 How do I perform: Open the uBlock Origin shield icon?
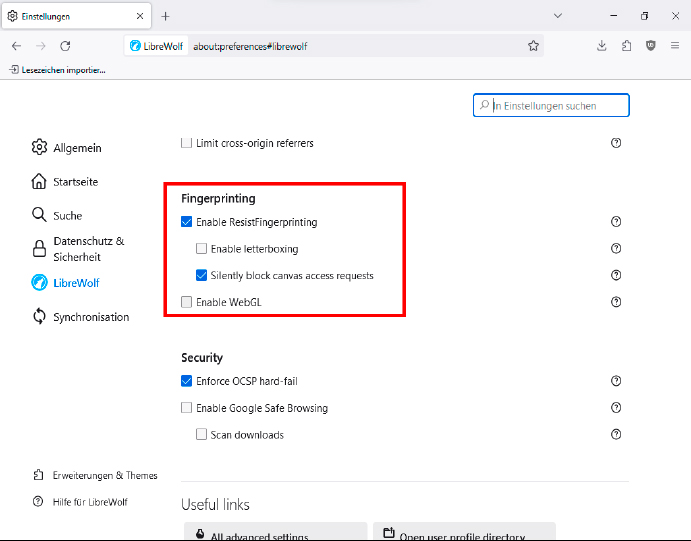[650, 45]
